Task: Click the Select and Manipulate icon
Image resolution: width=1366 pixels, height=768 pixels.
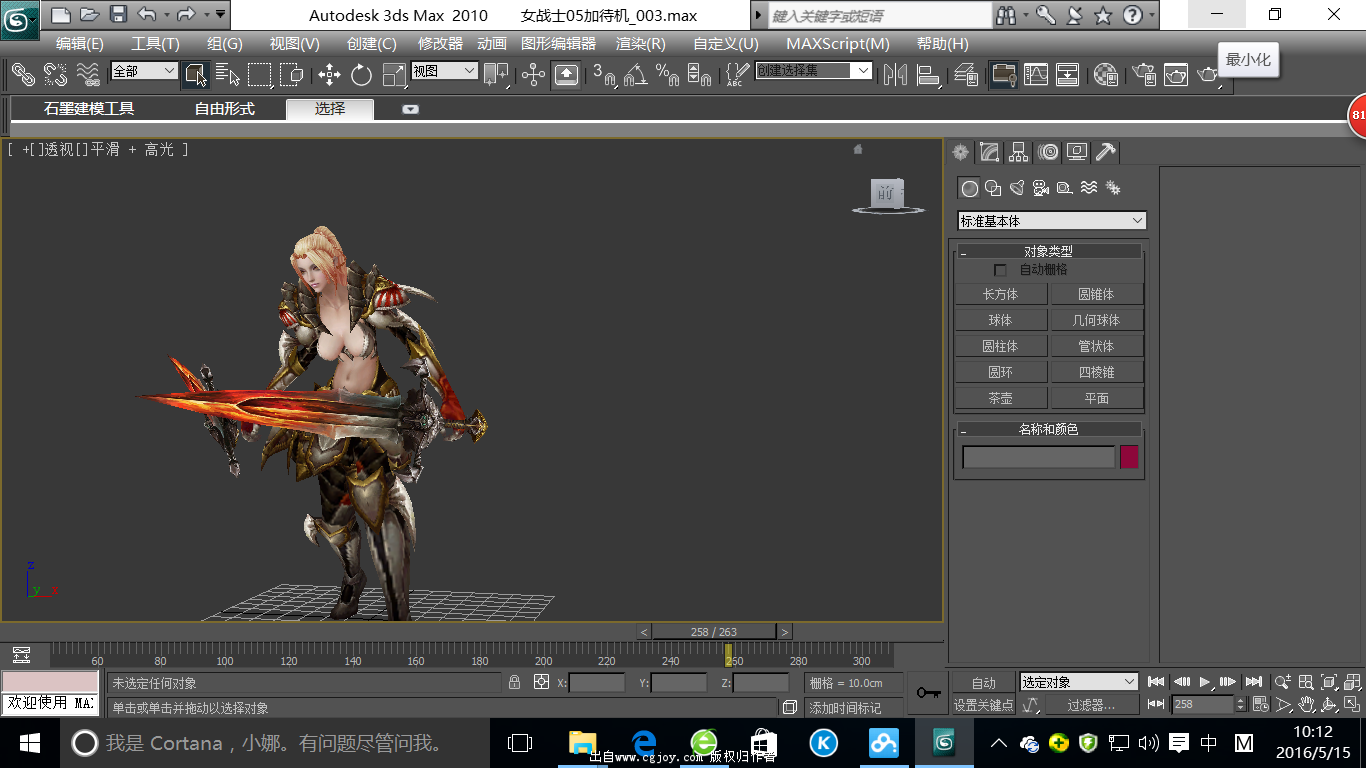Action: [x=533, y=74]
